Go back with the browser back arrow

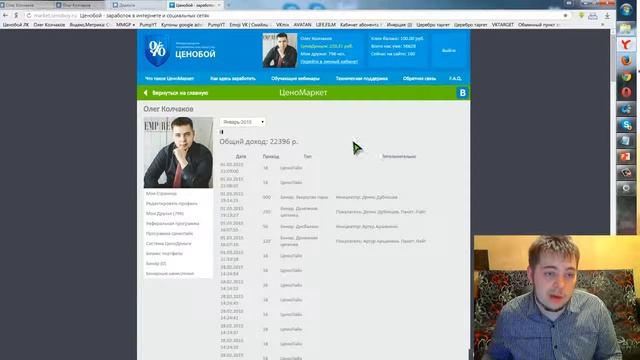pos(5,16)
